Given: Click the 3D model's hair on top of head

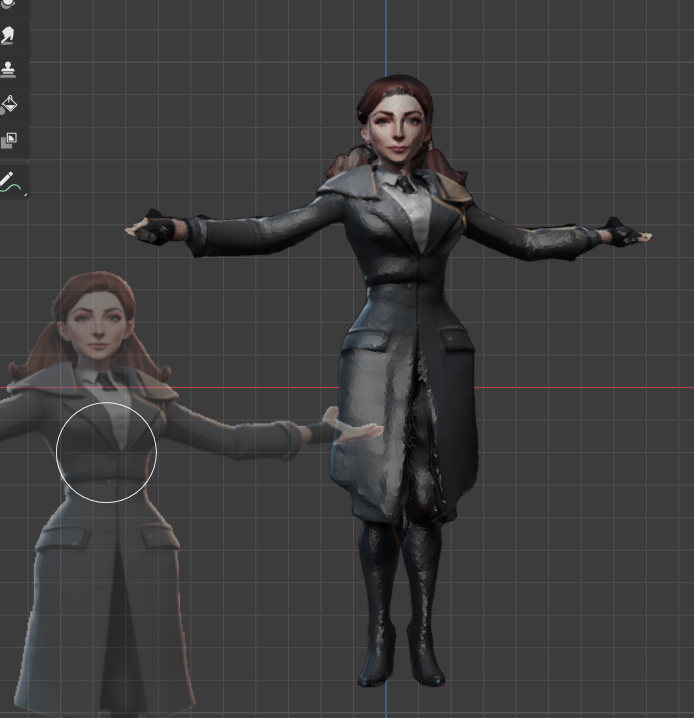Looking at the screenshot, I should [x=395, y=92].
